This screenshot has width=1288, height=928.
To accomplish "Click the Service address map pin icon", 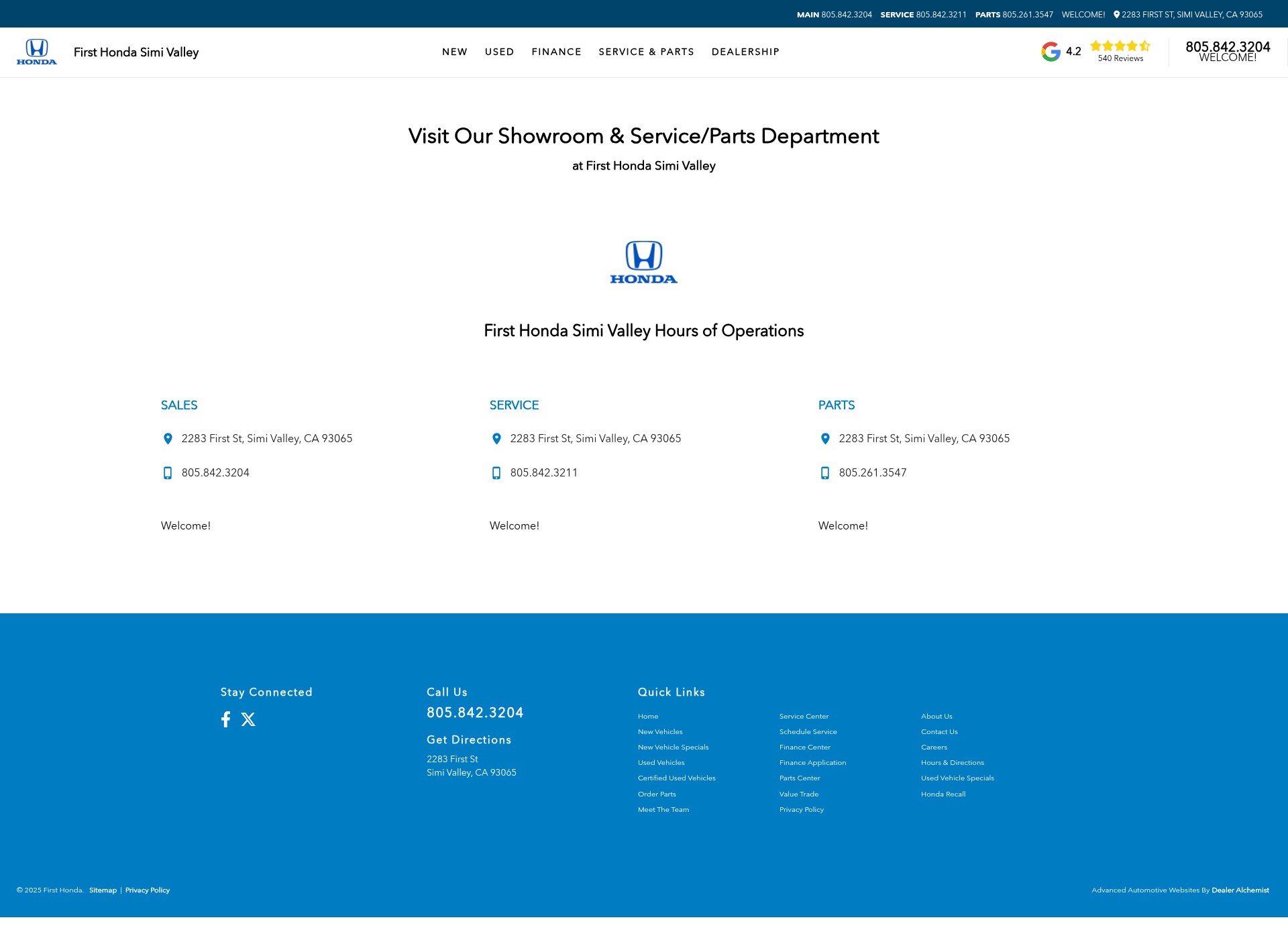I will pos(496,439).
